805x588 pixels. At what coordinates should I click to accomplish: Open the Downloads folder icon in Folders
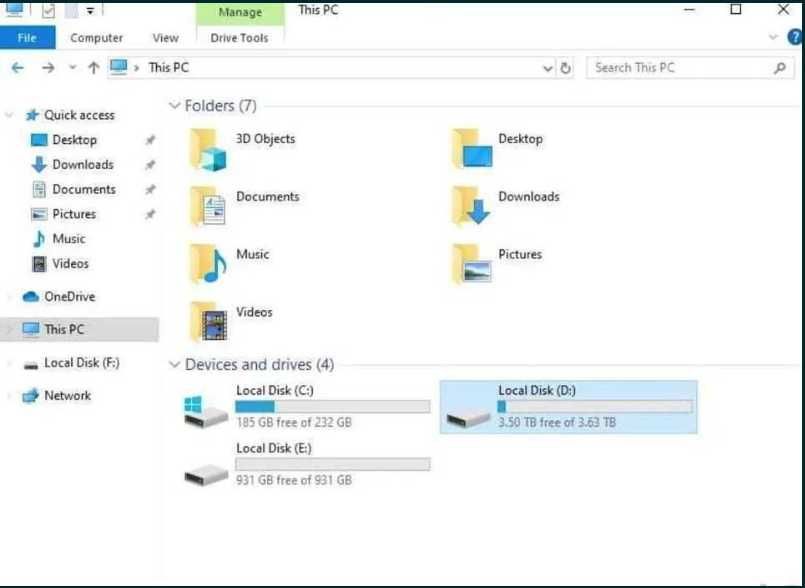471,206
